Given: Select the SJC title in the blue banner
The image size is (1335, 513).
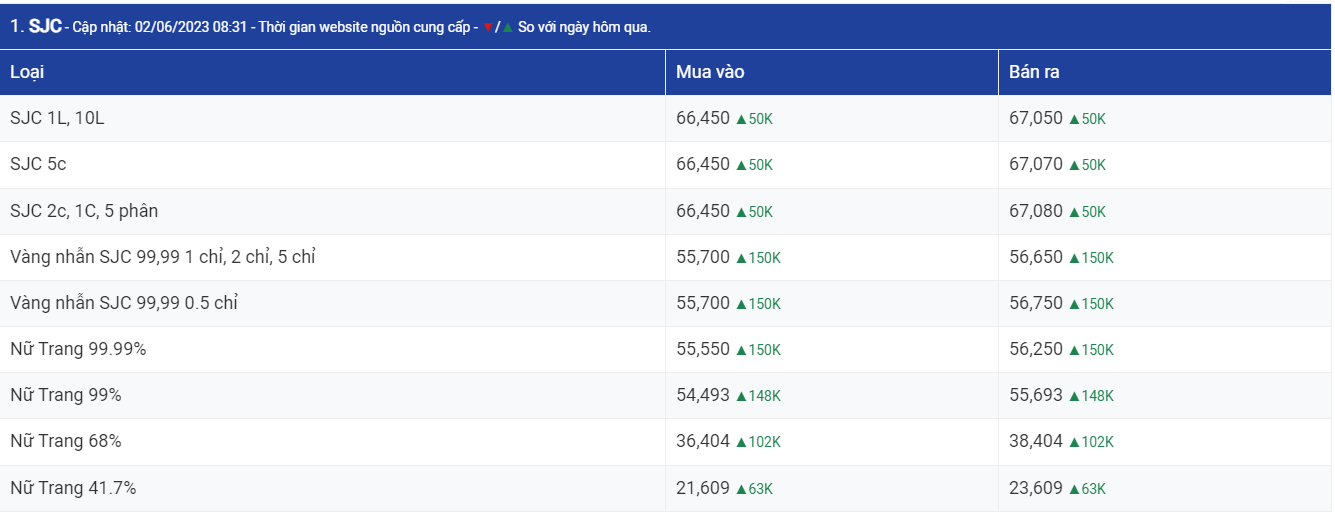Looking at the screenshot, I should click(45, 27).
